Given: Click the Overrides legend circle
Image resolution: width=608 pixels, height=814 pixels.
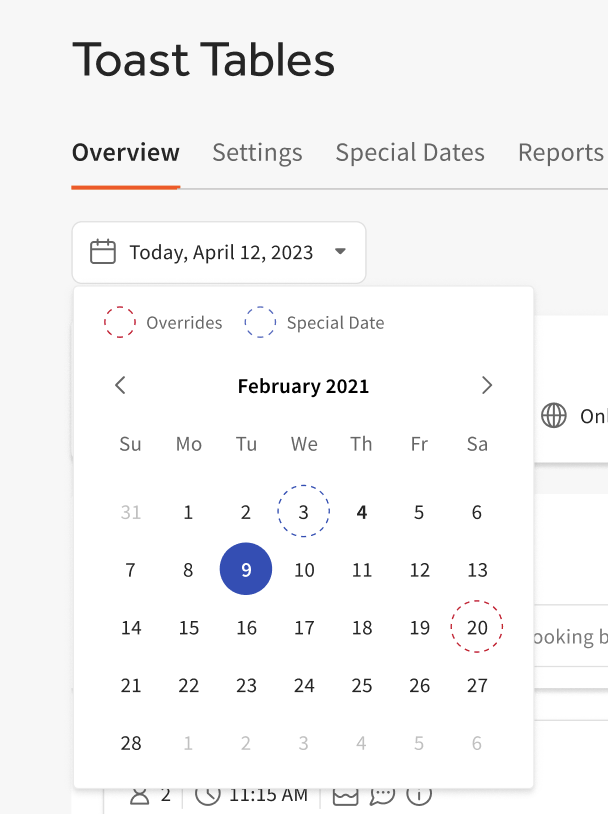Looking at the screenshot, I should pyautogui.click(x=120, y=322).
